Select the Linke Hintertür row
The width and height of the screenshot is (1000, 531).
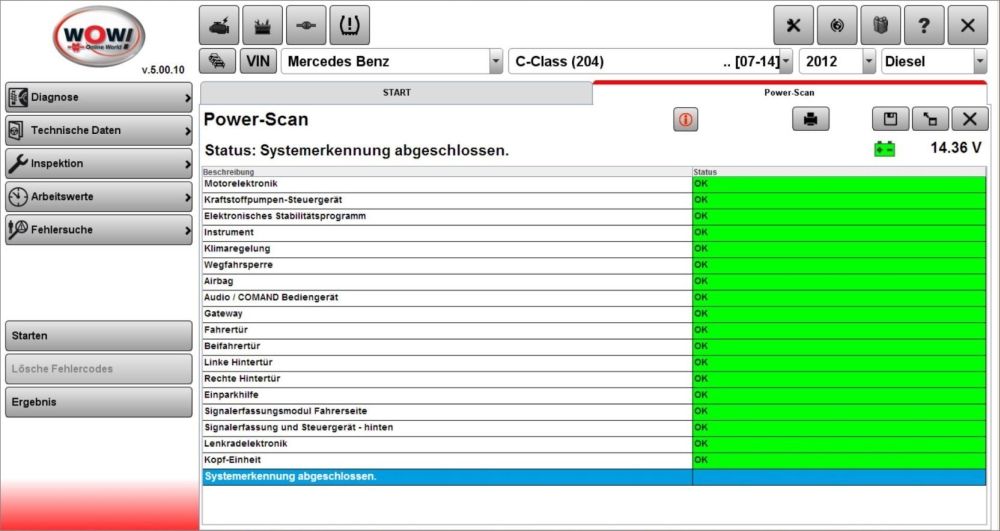[x=594, y=363]
